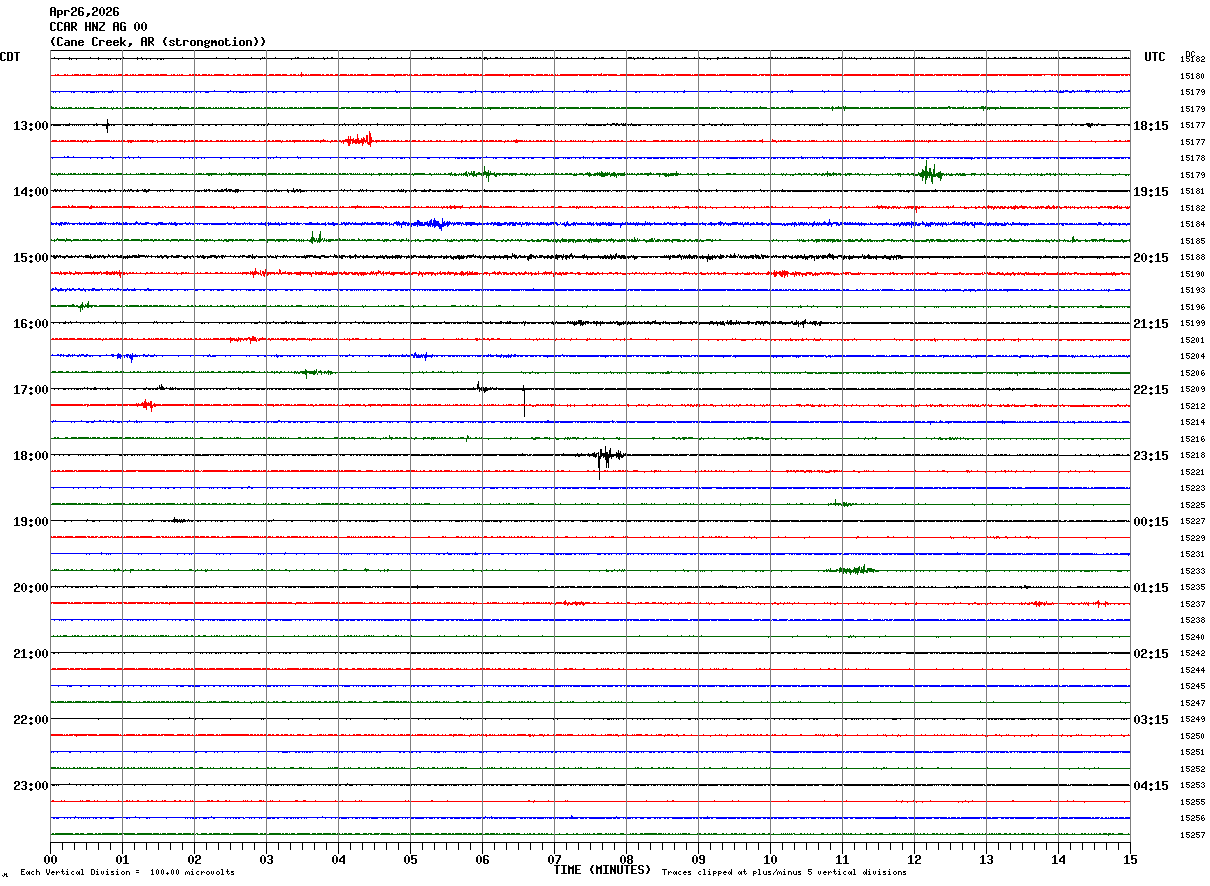The width and height of the screenshot is (1210, 886).
Task: Click the "23:15" UTC time label
Action: tap(1151, 456)
